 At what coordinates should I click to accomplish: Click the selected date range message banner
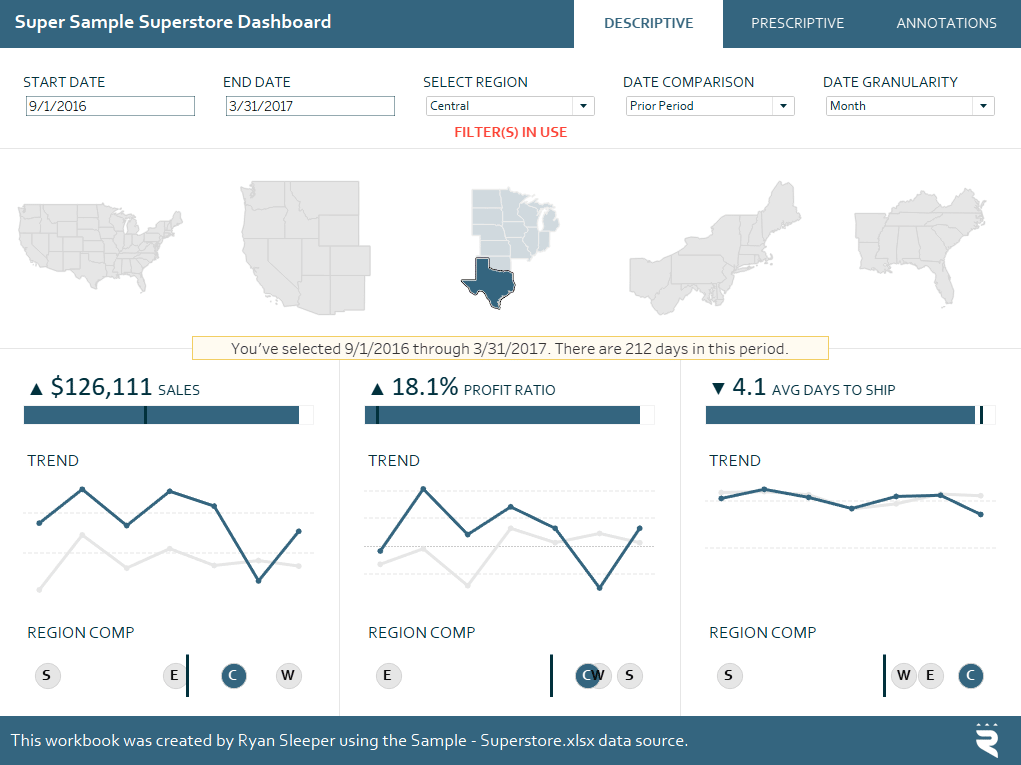point(510,348)
